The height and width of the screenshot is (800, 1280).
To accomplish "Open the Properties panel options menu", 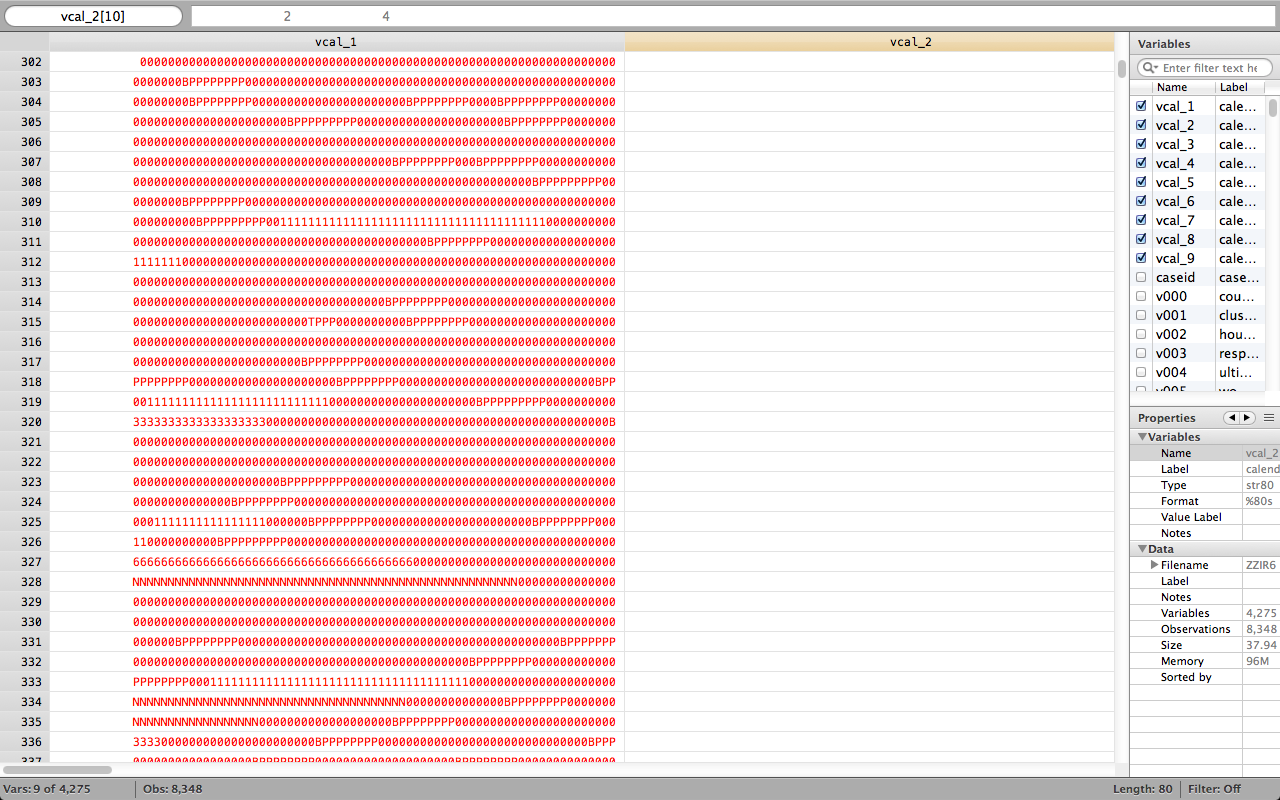I will click(1269, 418).
